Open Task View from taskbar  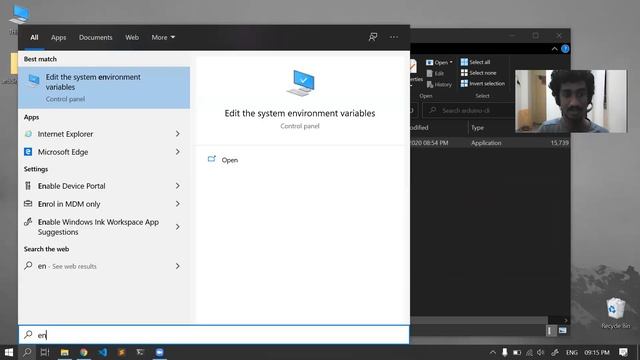point(45,352)
